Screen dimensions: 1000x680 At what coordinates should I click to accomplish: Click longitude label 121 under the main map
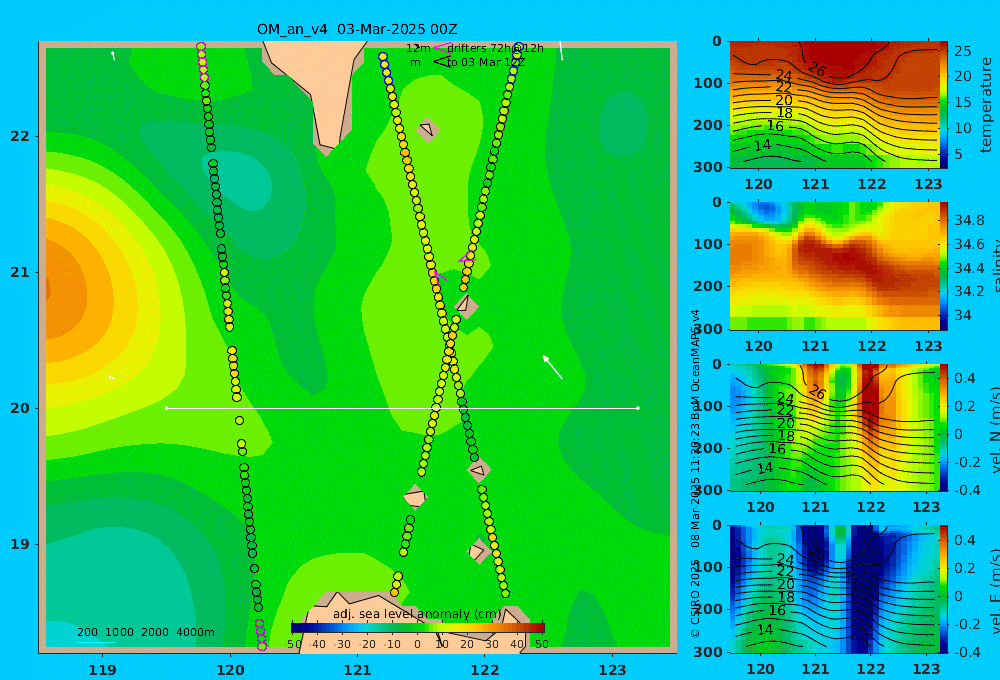pos(357,670)
